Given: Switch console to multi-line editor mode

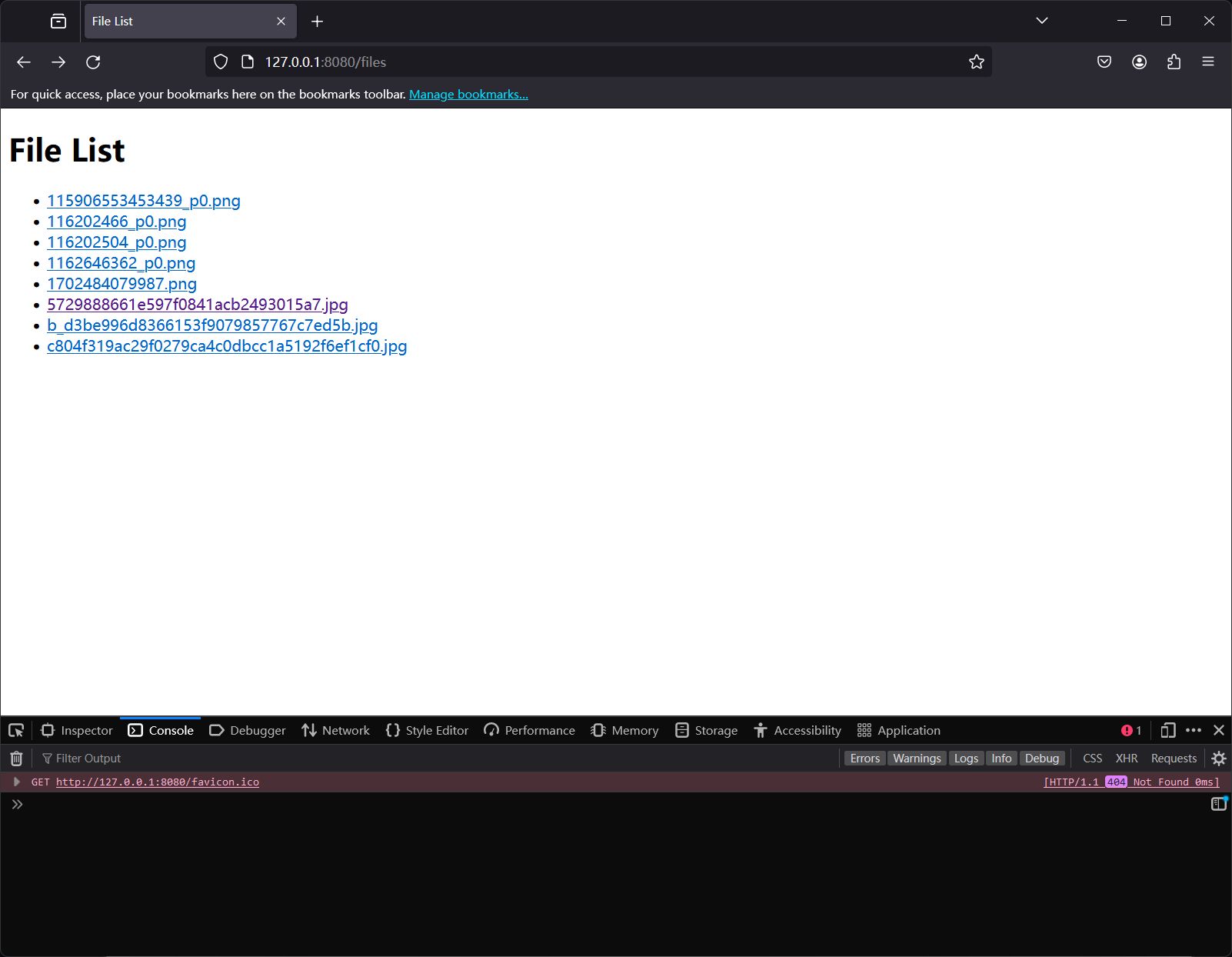Looking at the screenshot, I should tap(1218, 804).
